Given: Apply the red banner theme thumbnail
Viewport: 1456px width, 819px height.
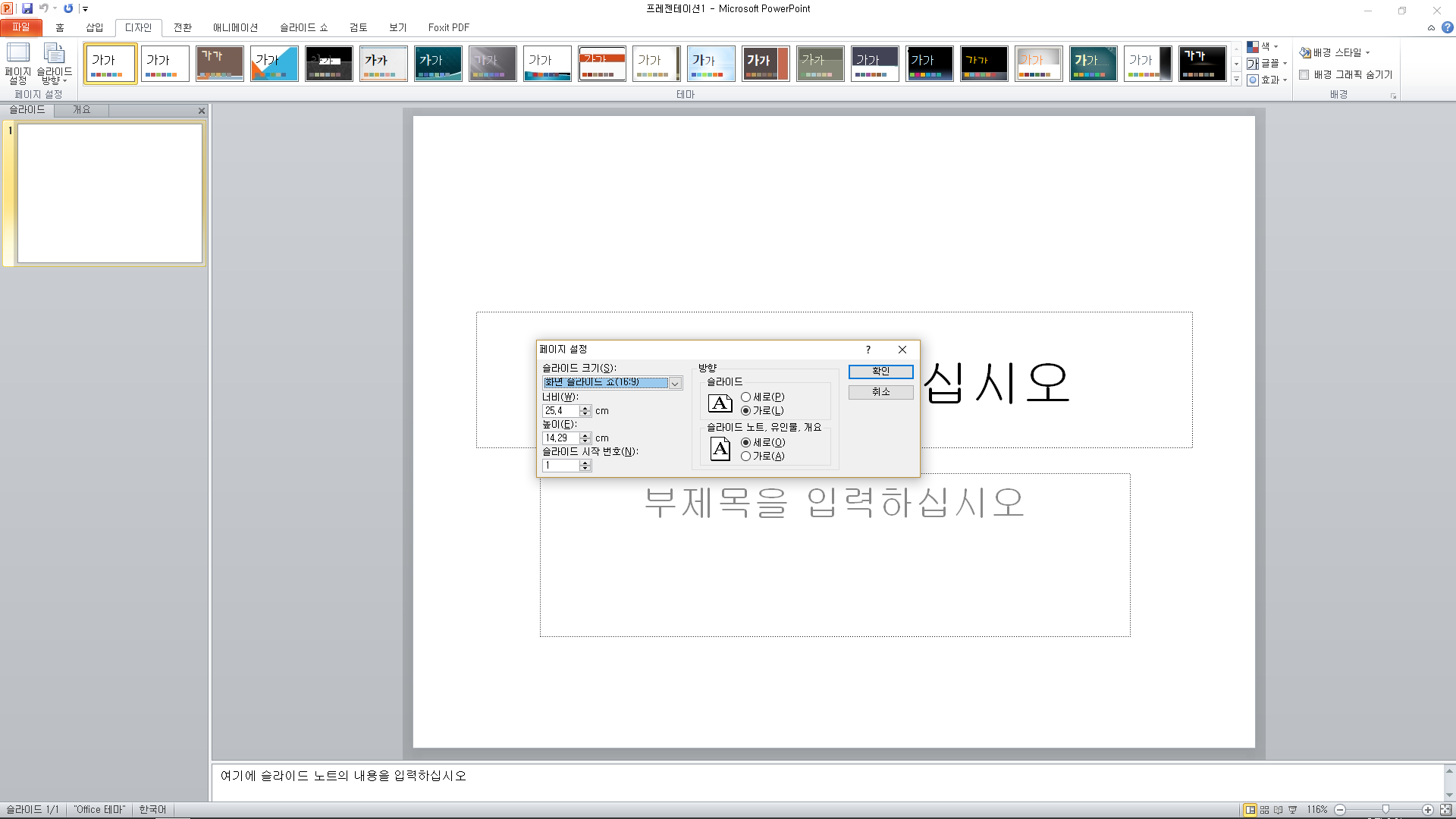Looking at the screenshot, I should tap(602, 64).
